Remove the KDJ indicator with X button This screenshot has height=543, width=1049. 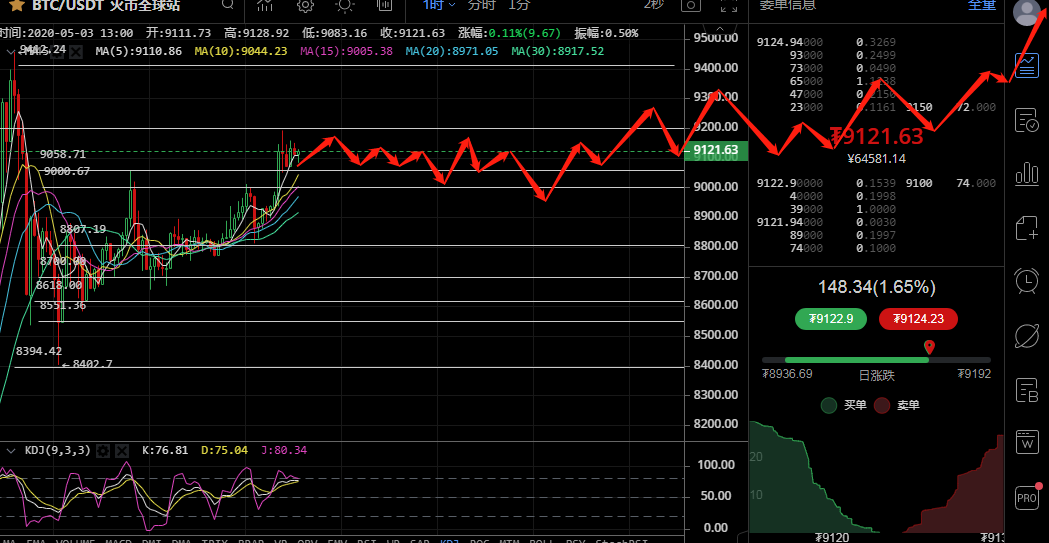tap(122, 451)
